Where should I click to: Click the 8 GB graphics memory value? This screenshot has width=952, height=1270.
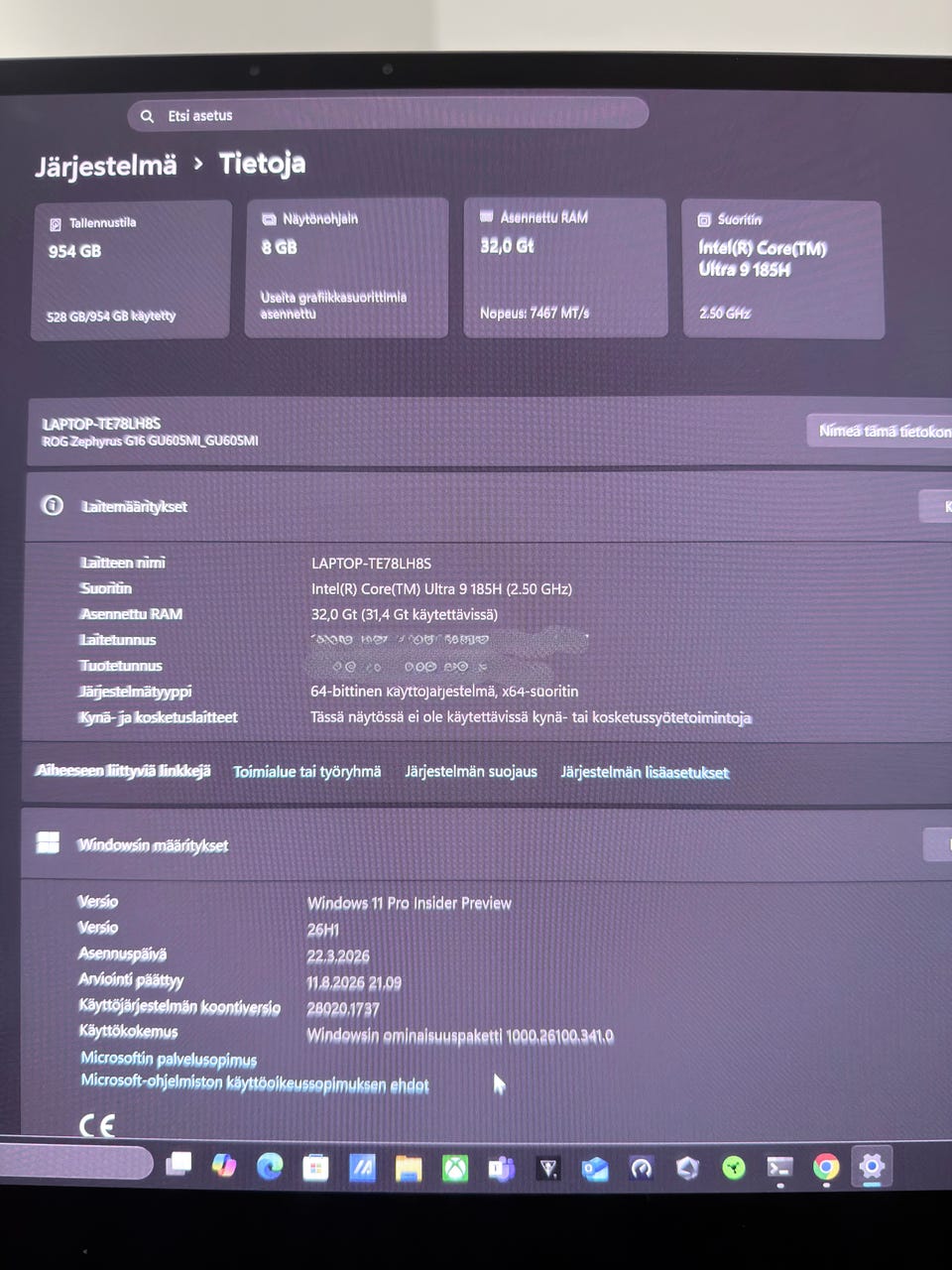[x=279, y=247]
